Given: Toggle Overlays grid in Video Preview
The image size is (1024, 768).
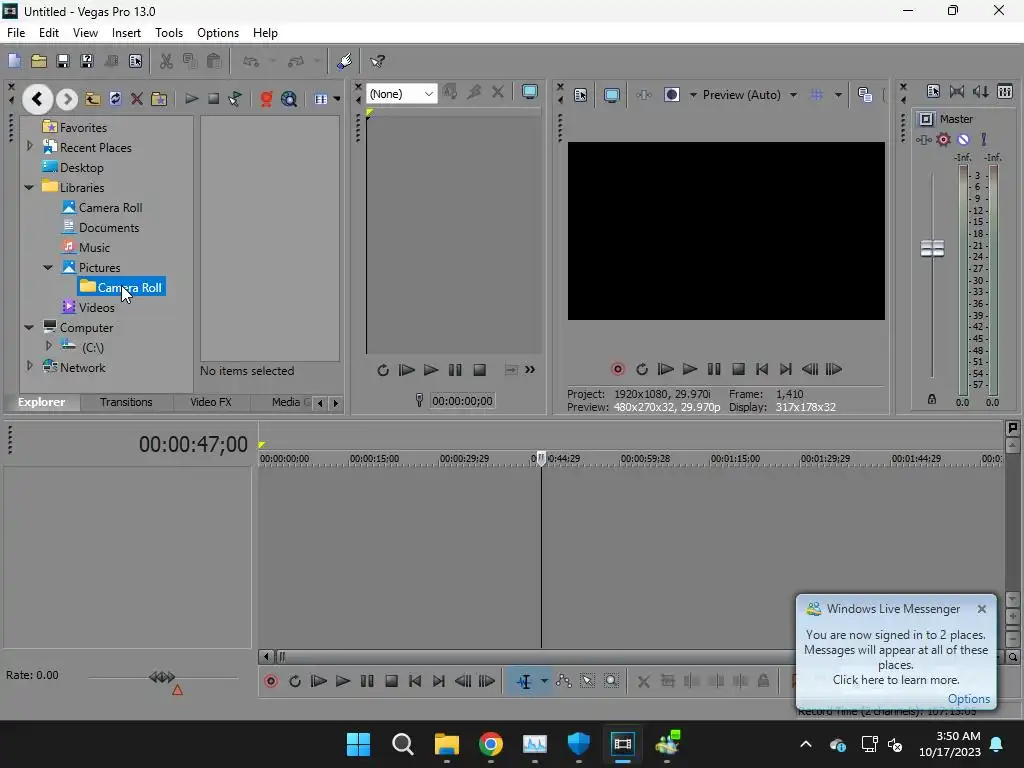Looking at the screenshot, I should coord(816,95).
